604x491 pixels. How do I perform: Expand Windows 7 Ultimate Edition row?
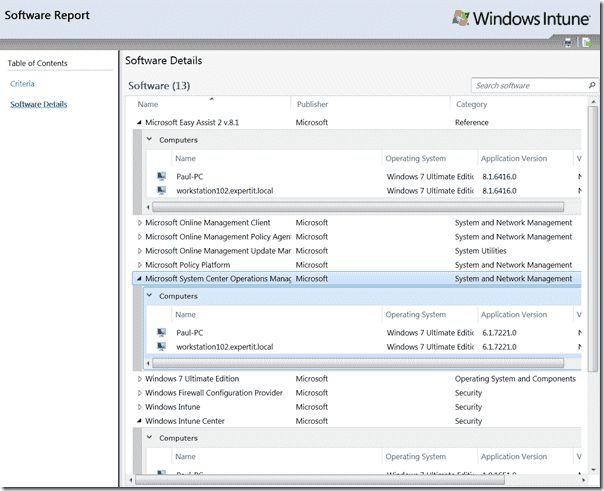click(139, 379)
